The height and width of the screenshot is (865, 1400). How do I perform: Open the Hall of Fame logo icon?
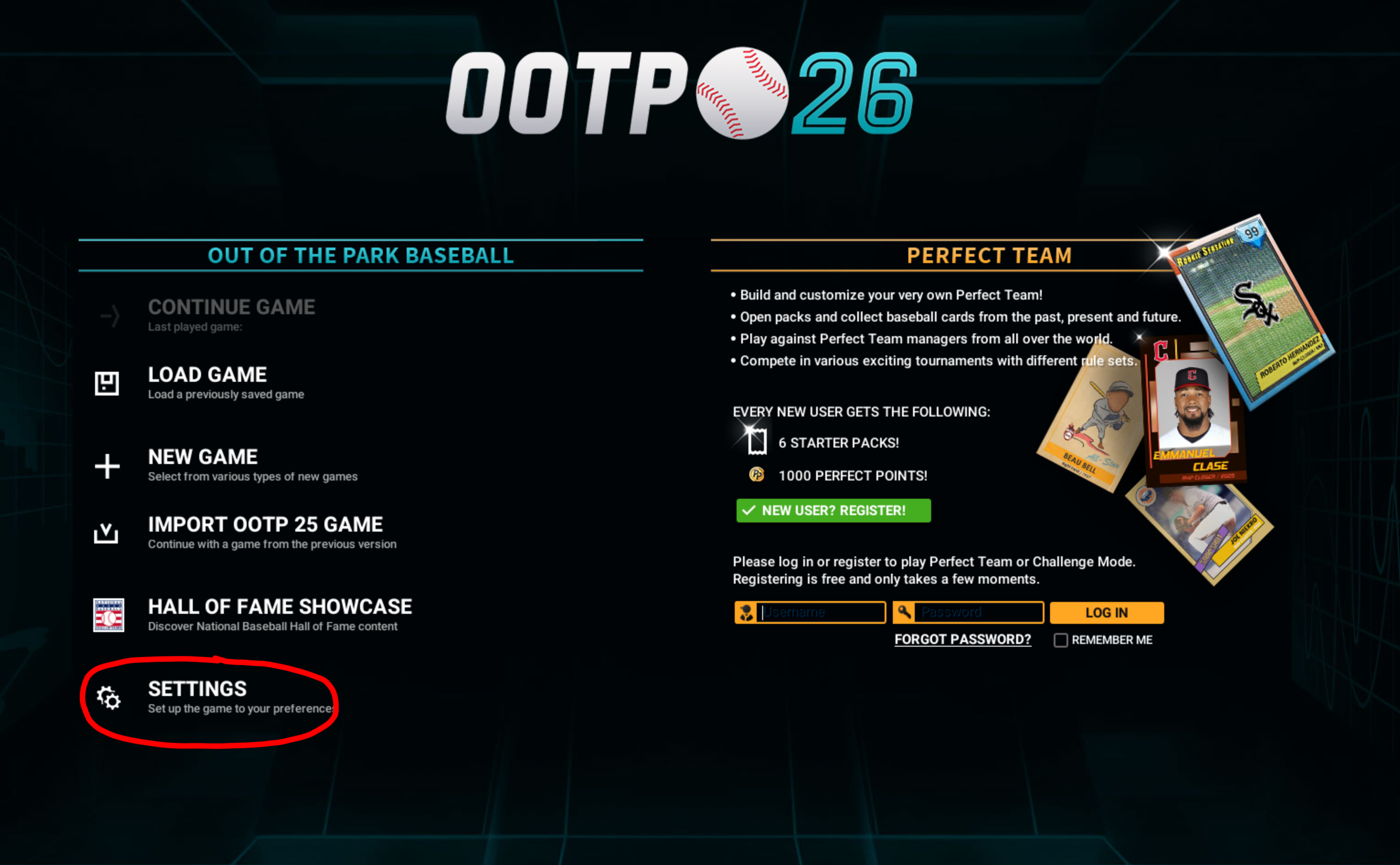[x=109, y=615]
